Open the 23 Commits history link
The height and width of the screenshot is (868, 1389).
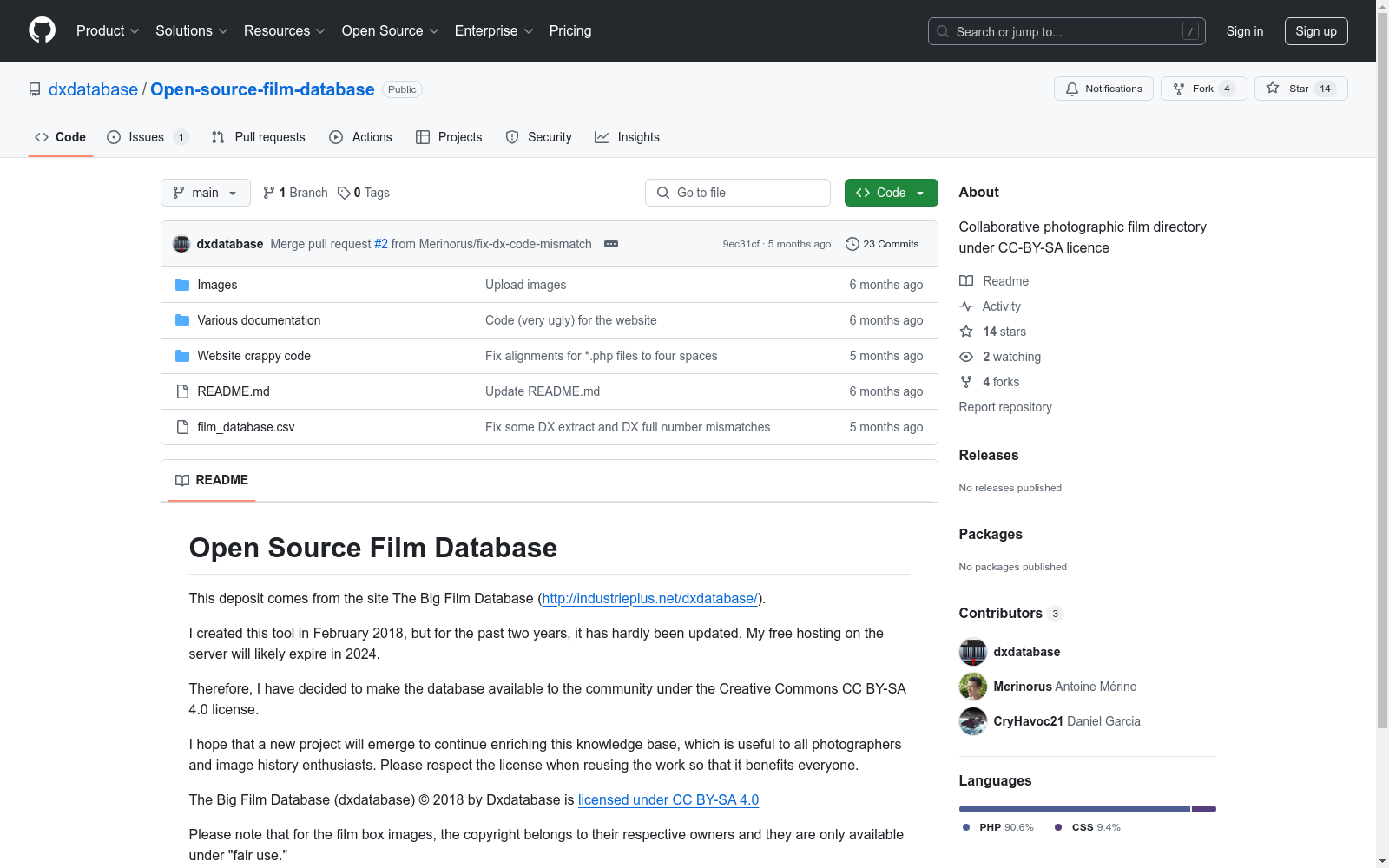(x=882, y=244)
